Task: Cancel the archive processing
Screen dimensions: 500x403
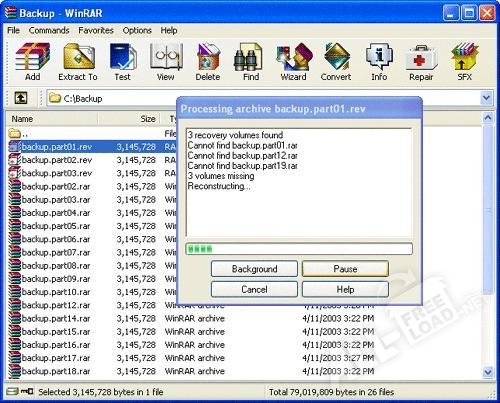Action: [x=254, y=289]
